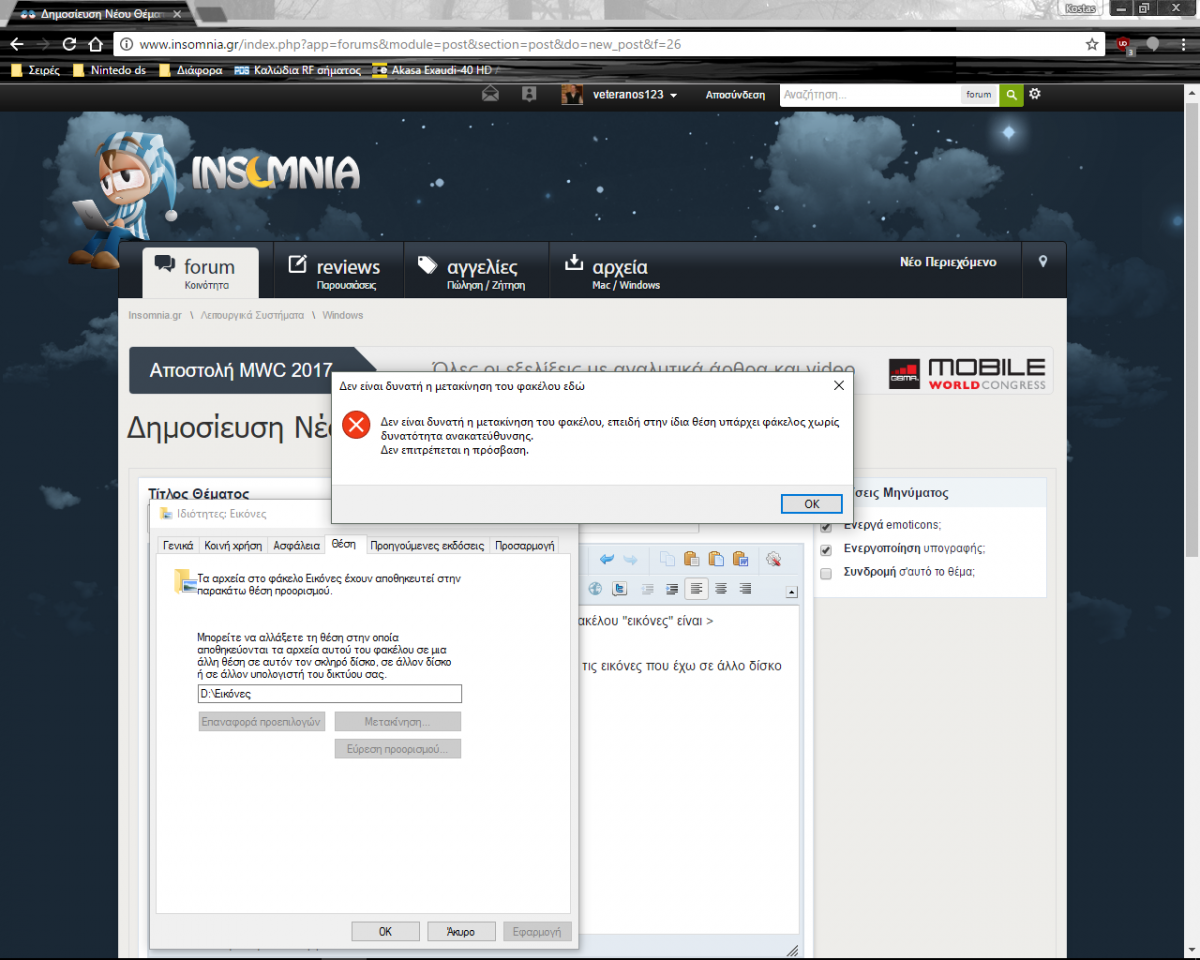Toggle the Ενεργά emoticons checkbox
1200x960 pixels.
[826, 526]
